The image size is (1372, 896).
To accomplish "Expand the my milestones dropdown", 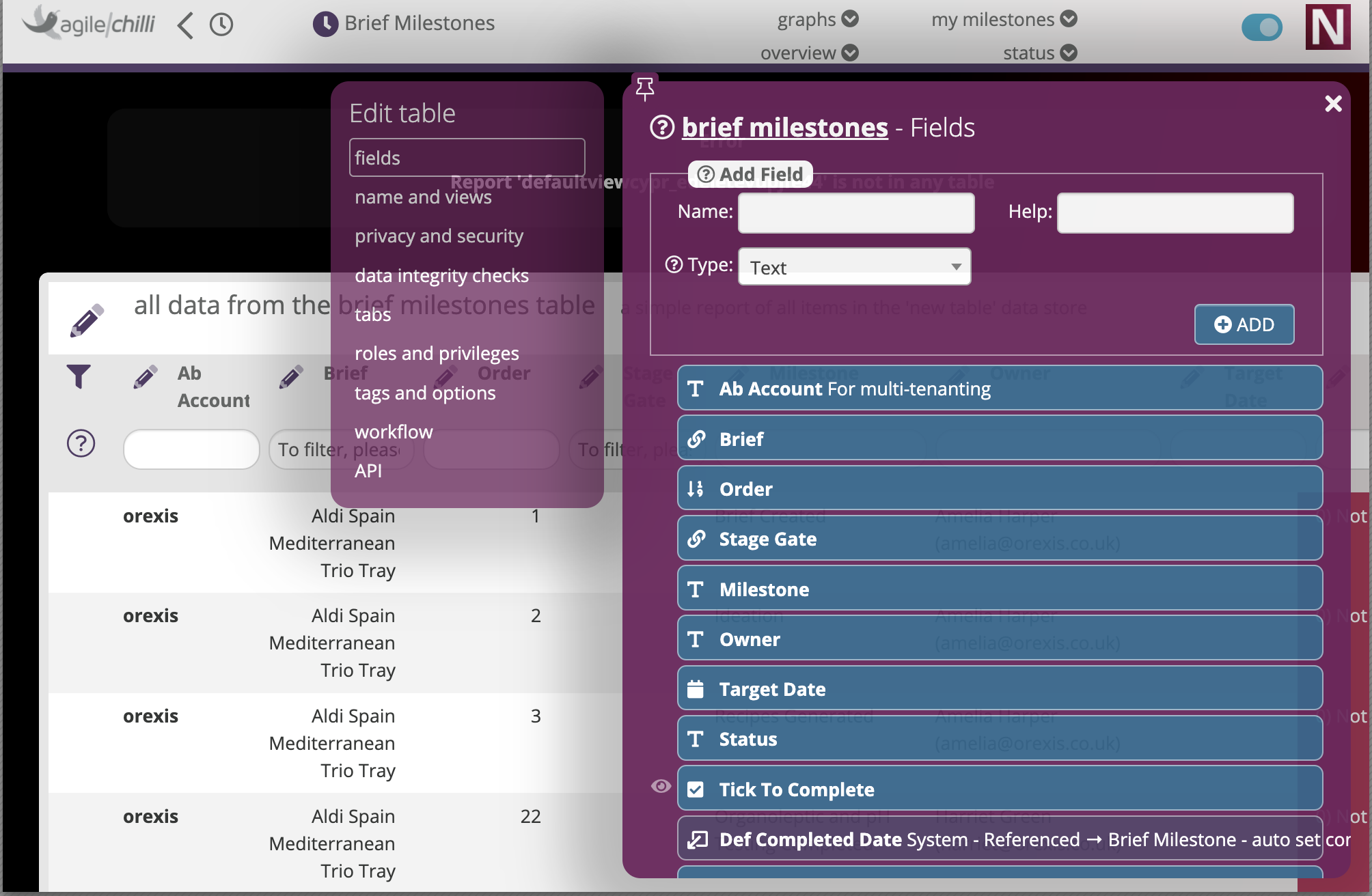I will point(1003,19).
